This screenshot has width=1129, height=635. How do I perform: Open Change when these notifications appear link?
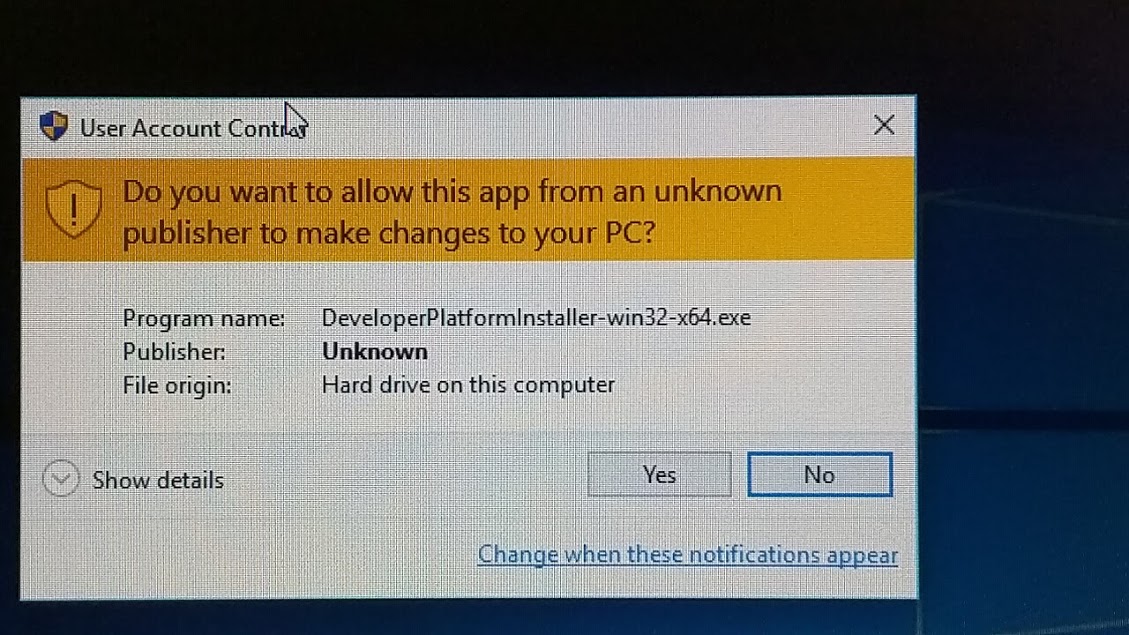pyautogui.click(x=688, y=555)
